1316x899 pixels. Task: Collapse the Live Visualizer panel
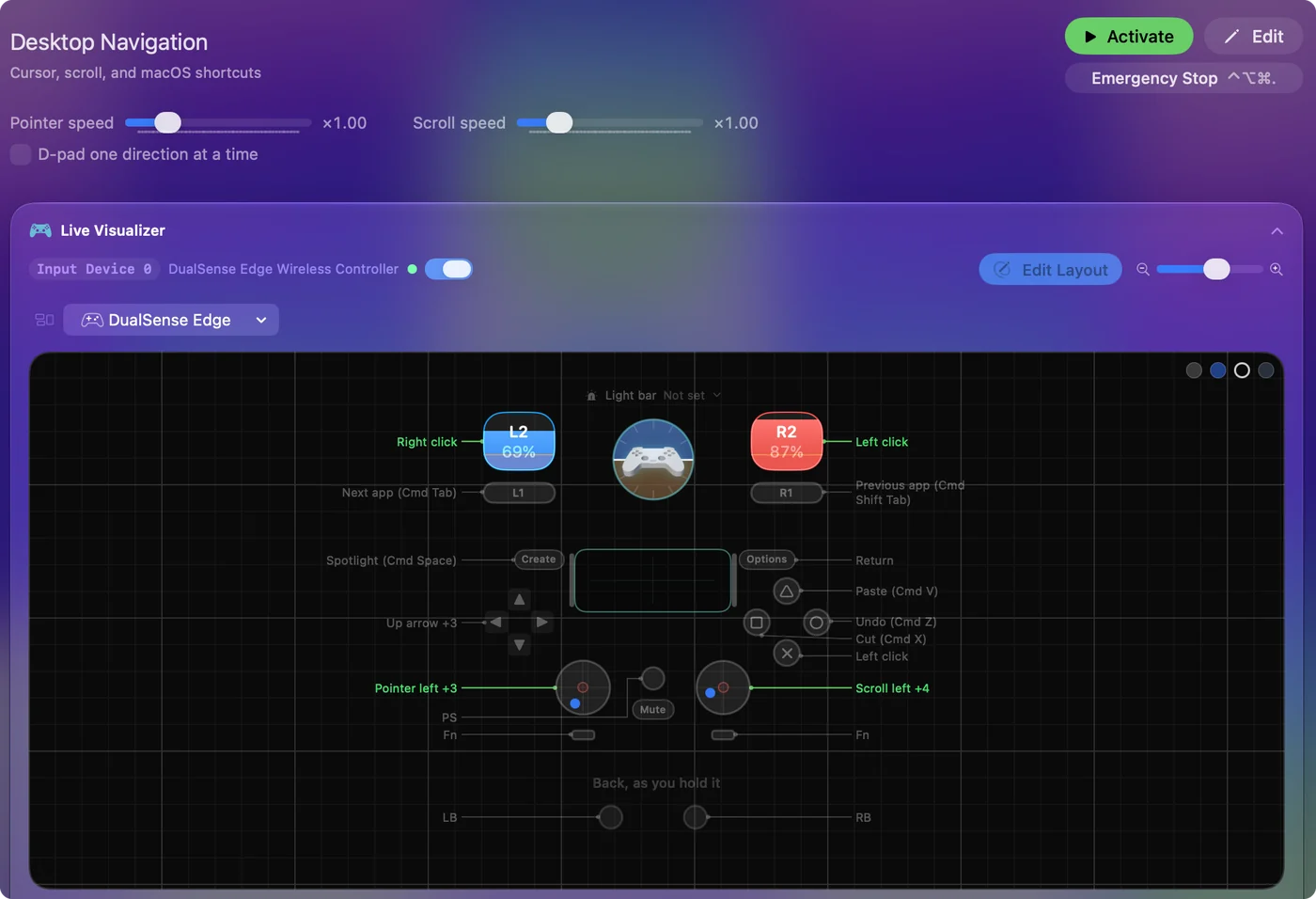coord(1277,231)
